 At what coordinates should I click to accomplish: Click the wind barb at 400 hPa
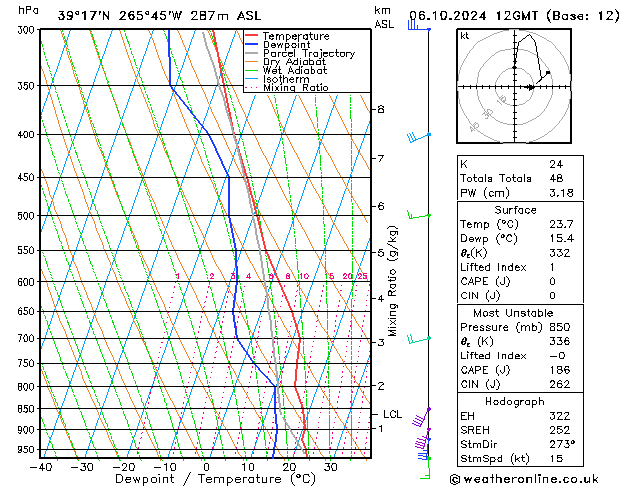pos(417,136)
